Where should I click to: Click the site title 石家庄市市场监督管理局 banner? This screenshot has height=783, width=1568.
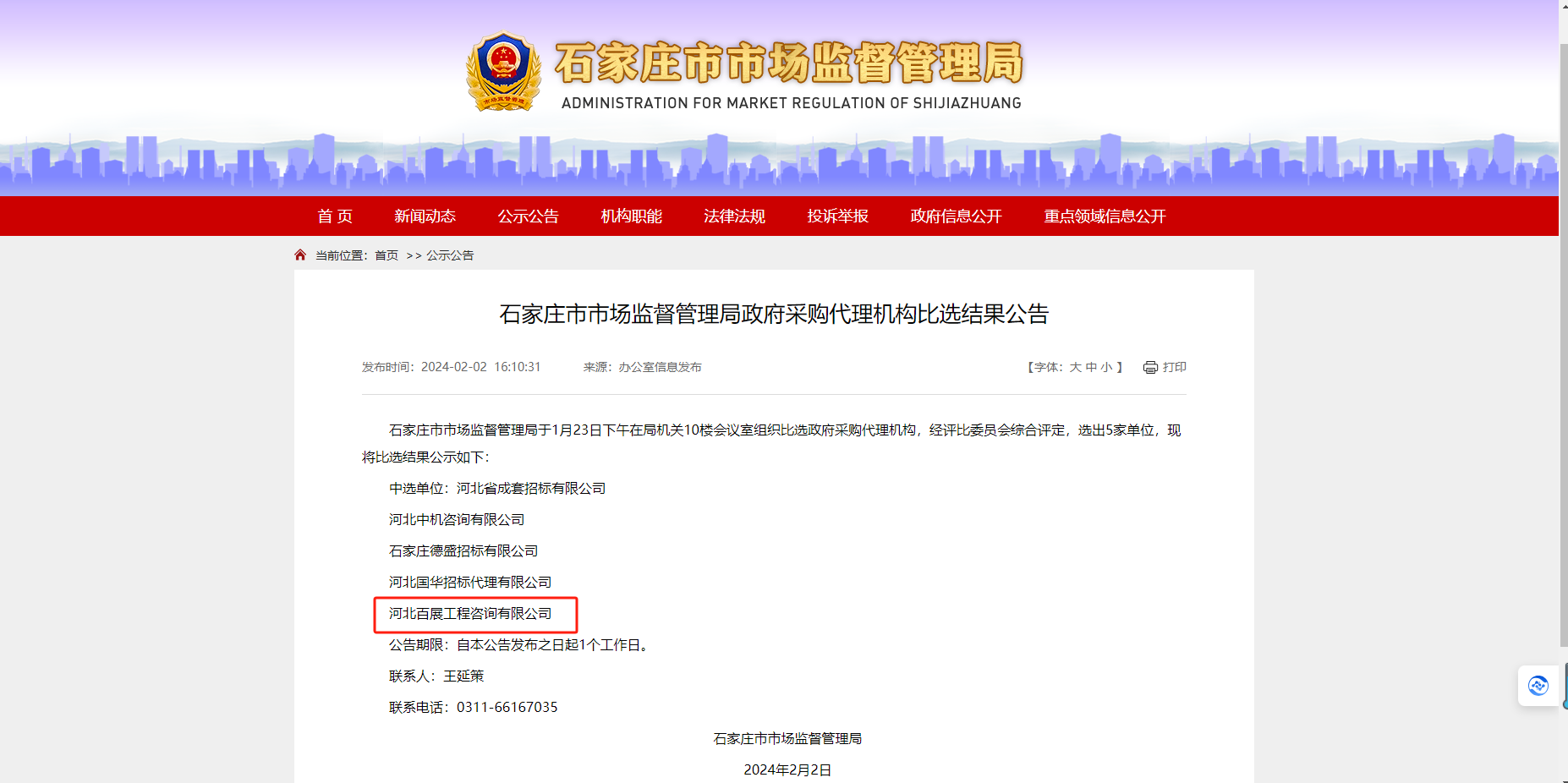coord(788,63)
